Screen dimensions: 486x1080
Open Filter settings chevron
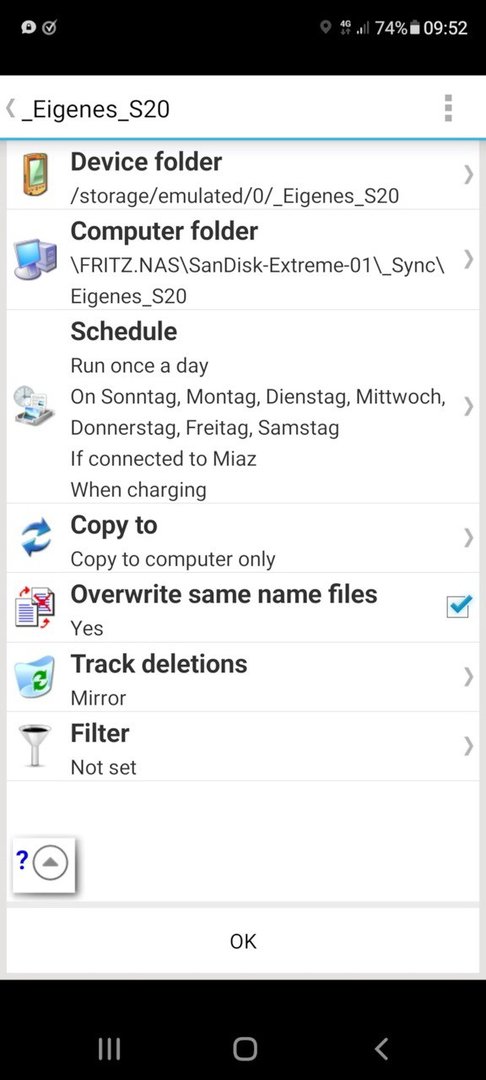[469, 746]
